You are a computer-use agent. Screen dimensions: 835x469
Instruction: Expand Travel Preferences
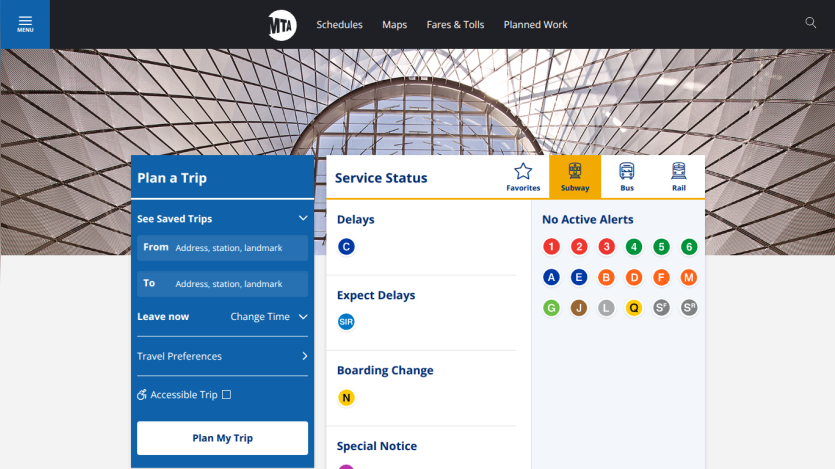pyautogui.click(x=223, y=356)
